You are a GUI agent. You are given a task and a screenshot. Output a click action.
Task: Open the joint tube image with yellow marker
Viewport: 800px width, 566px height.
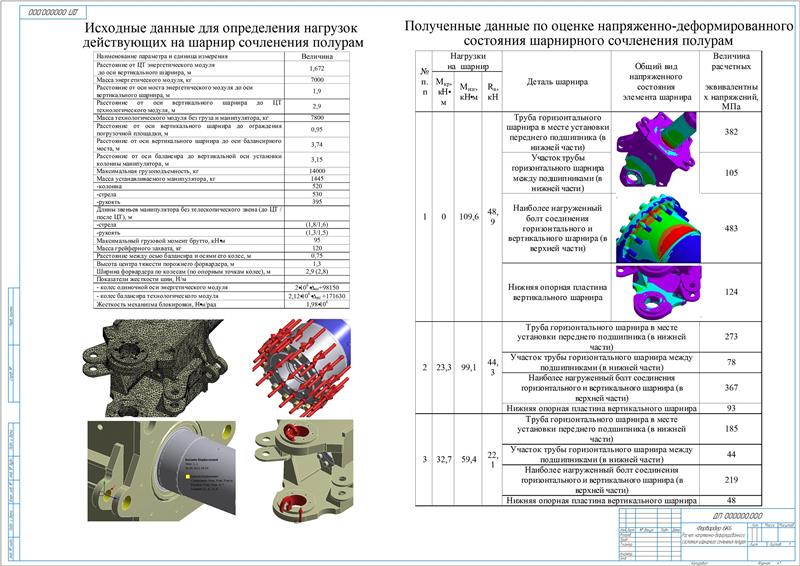tap(161, 471)
